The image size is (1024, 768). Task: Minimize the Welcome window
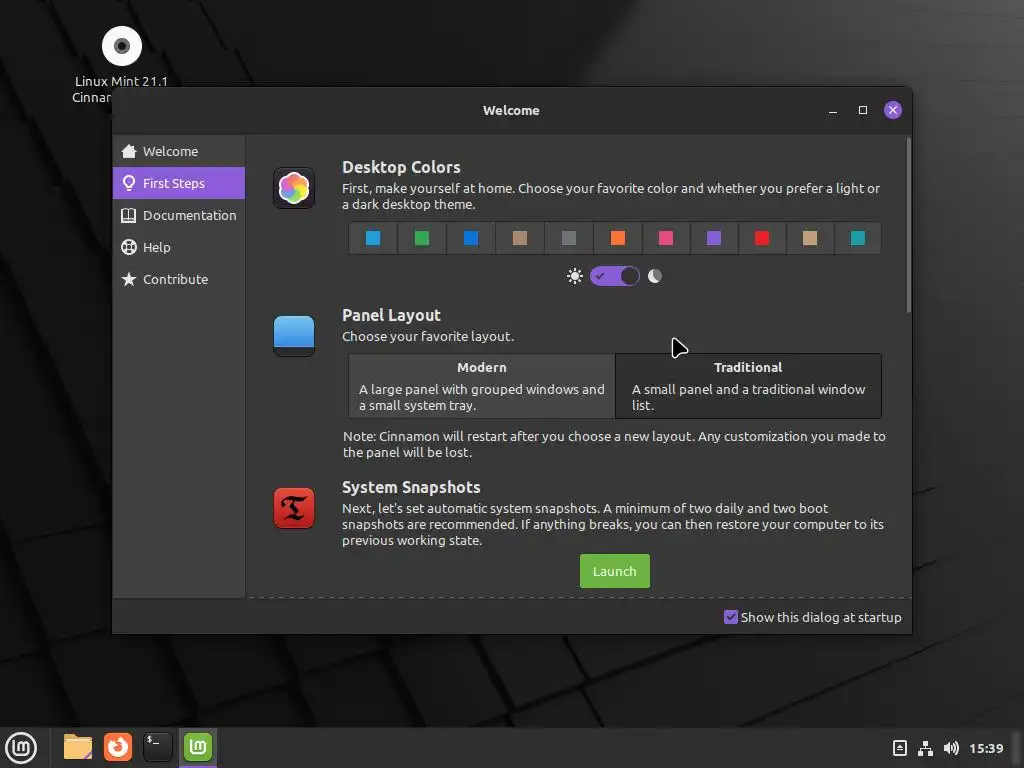833,110
